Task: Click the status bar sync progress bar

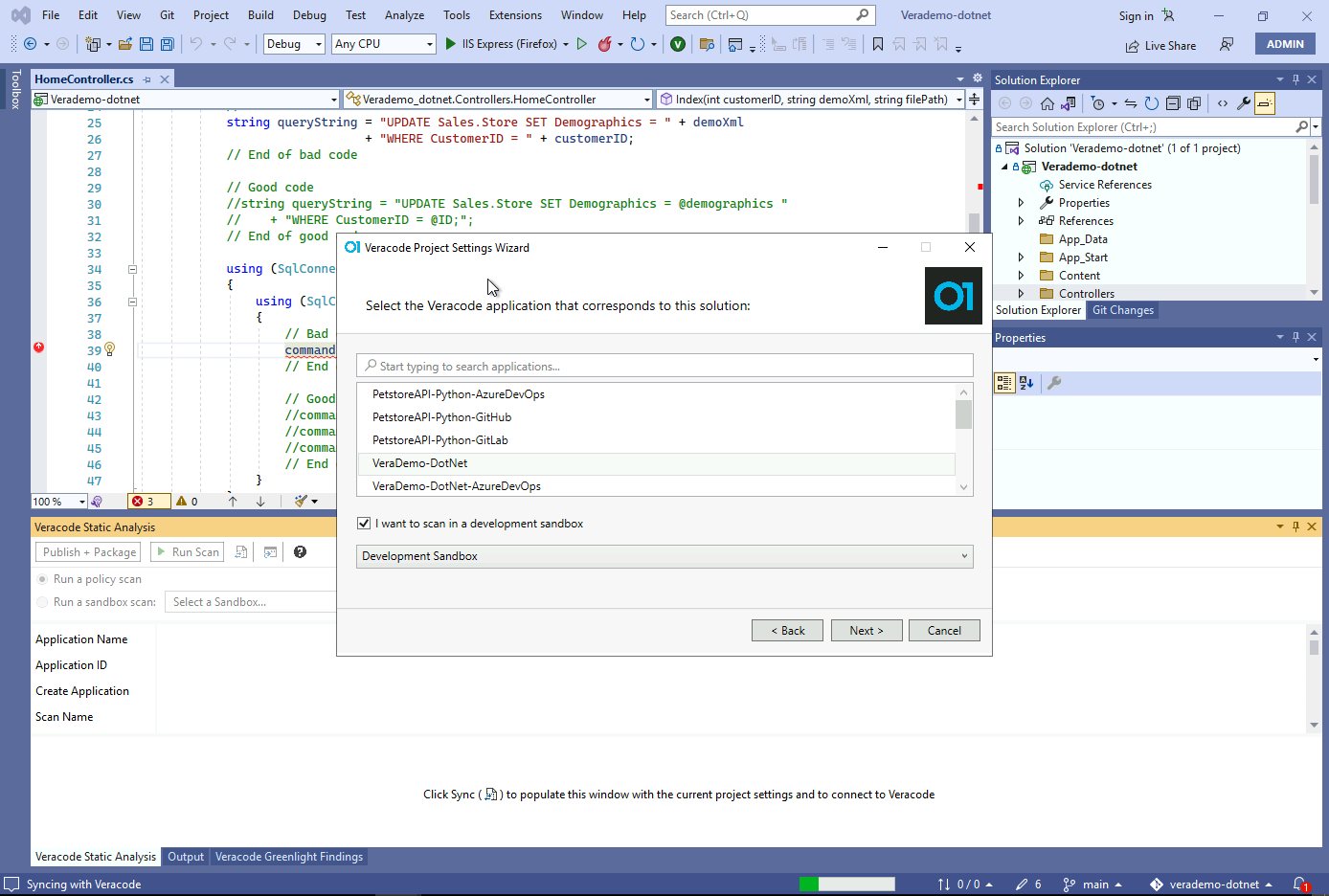Action: pyautogui.click(x=847, y=885)
